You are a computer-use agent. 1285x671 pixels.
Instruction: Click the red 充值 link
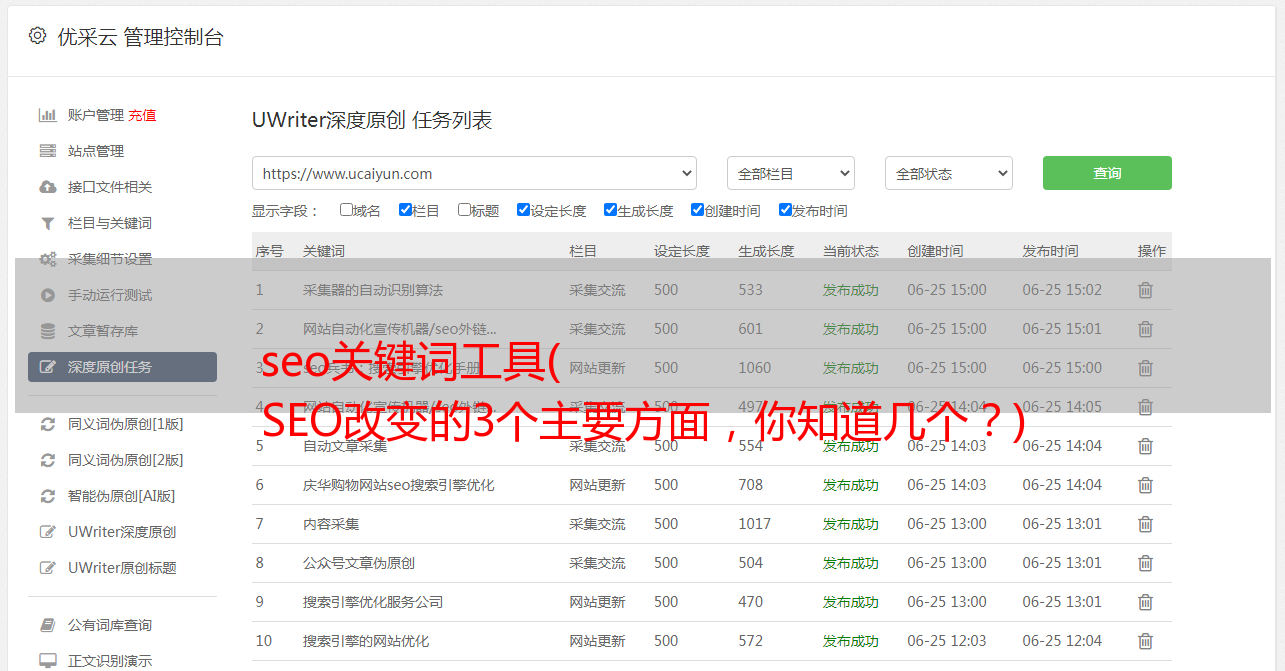coord(142,115)
